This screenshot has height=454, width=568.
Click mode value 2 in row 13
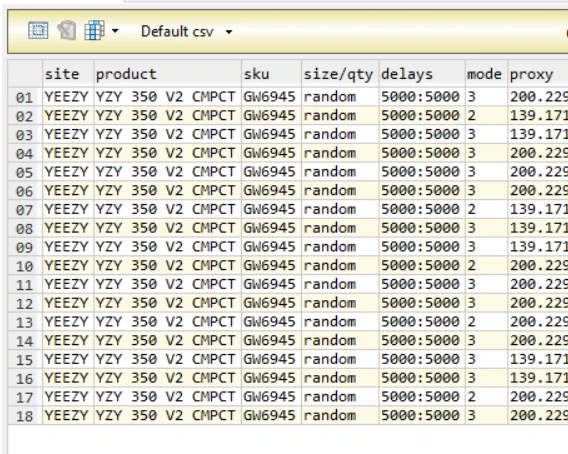pos(486,322)
